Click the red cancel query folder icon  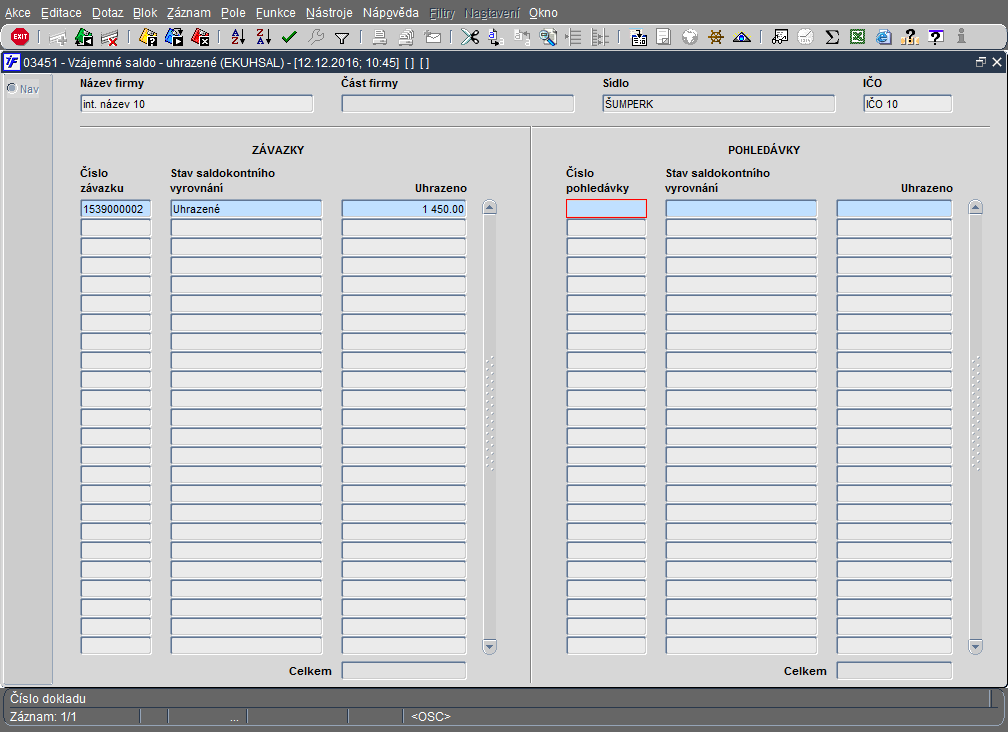201,37
